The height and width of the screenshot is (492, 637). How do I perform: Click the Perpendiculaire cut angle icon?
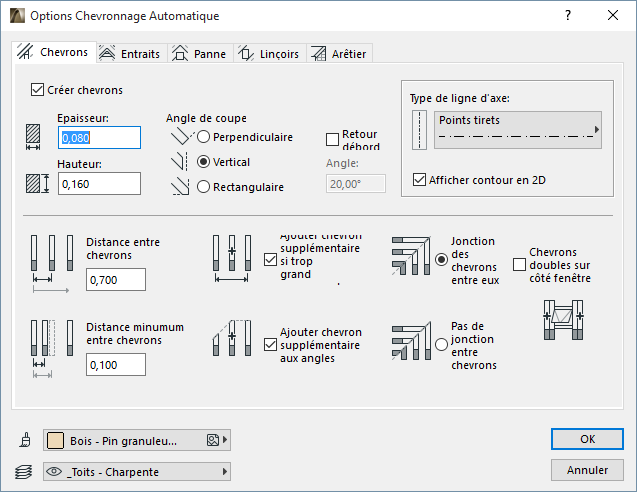click(180, 137)
